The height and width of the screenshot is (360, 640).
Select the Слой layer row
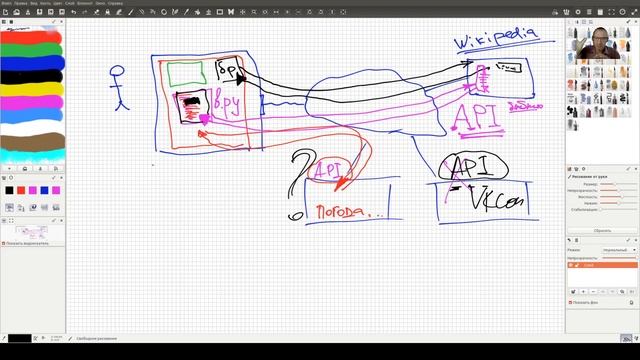coord(602,265)
